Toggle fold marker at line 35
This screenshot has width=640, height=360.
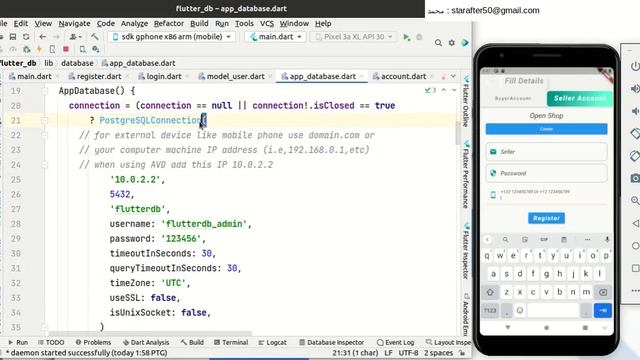click(44, 327)
